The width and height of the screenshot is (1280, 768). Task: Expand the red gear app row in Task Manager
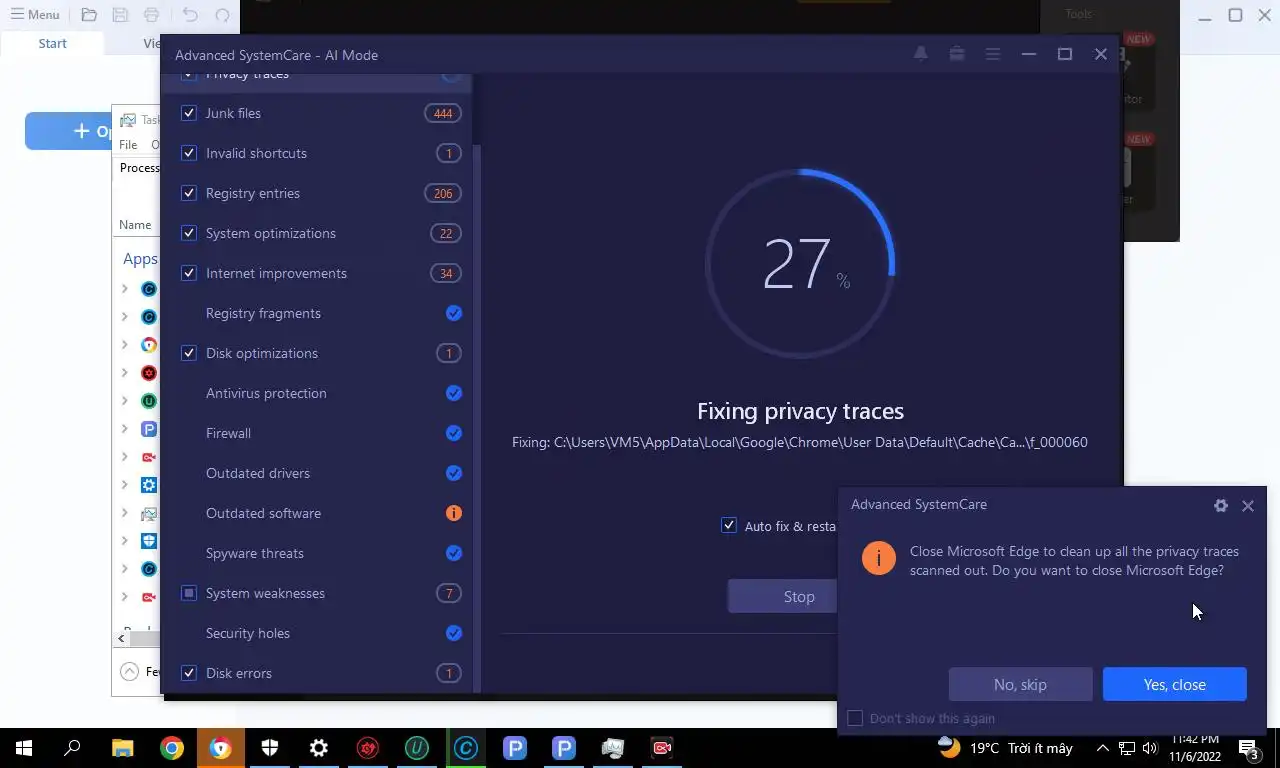125,373
